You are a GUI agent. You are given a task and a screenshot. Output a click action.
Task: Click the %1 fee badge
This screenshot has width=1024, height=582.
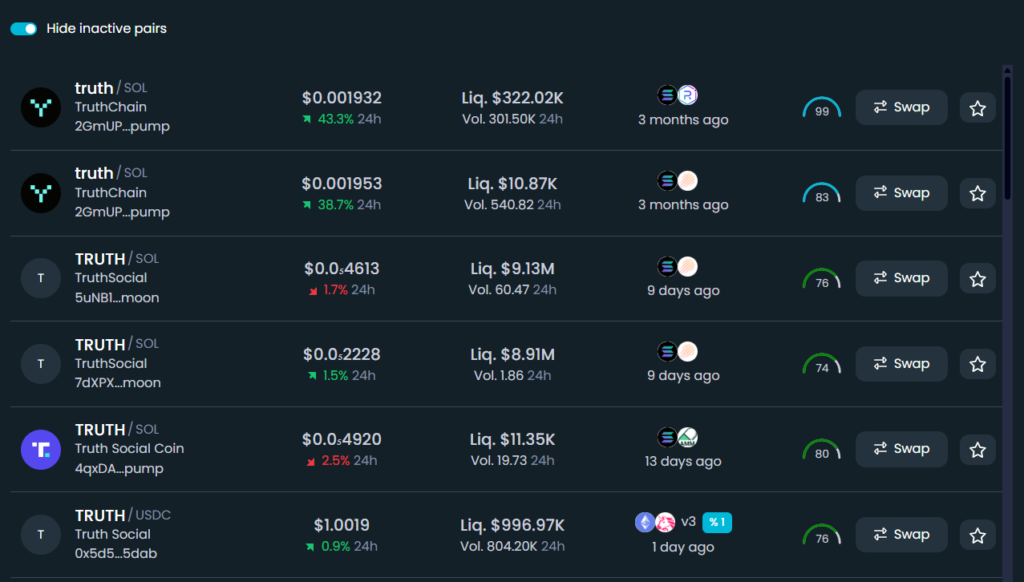point(717,522)
